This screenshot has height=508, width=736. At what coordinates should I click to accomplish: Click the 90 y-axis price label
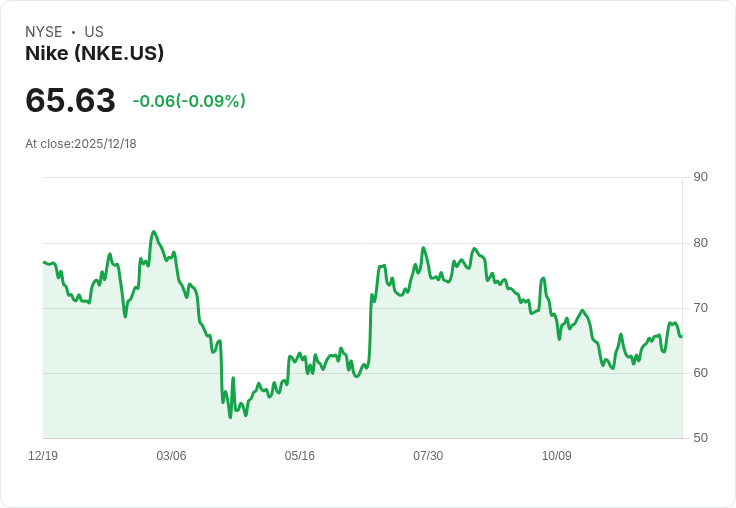(x=701, y=177)
